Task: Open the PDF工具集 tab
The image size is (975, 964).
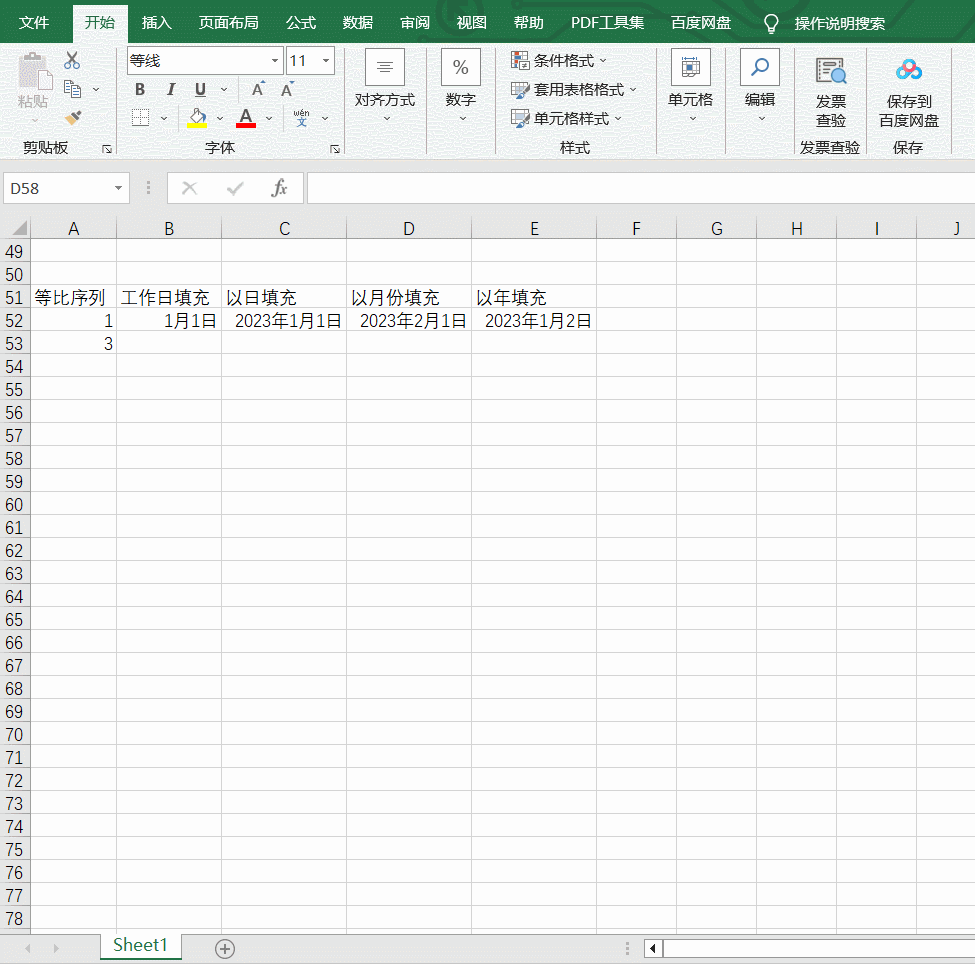Action: click(x=608, y=23)
